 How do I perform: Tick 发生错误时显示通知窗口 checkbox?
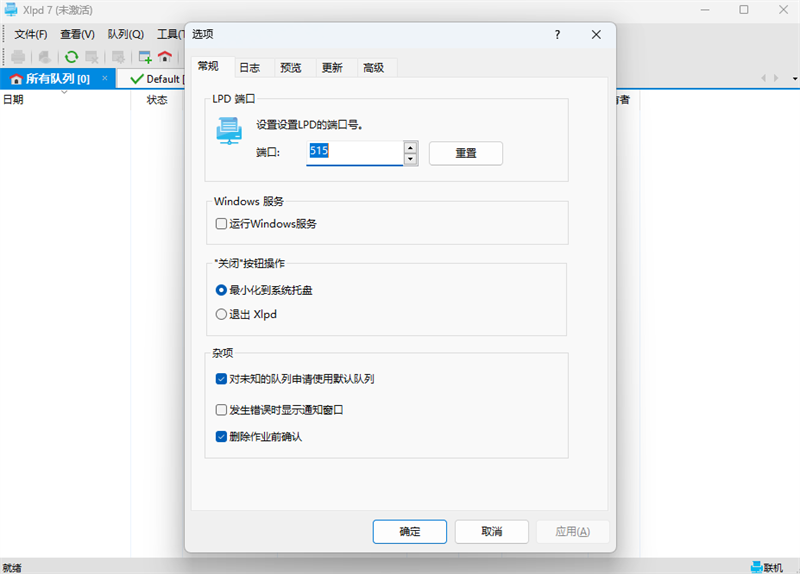(x=221, y=410)
